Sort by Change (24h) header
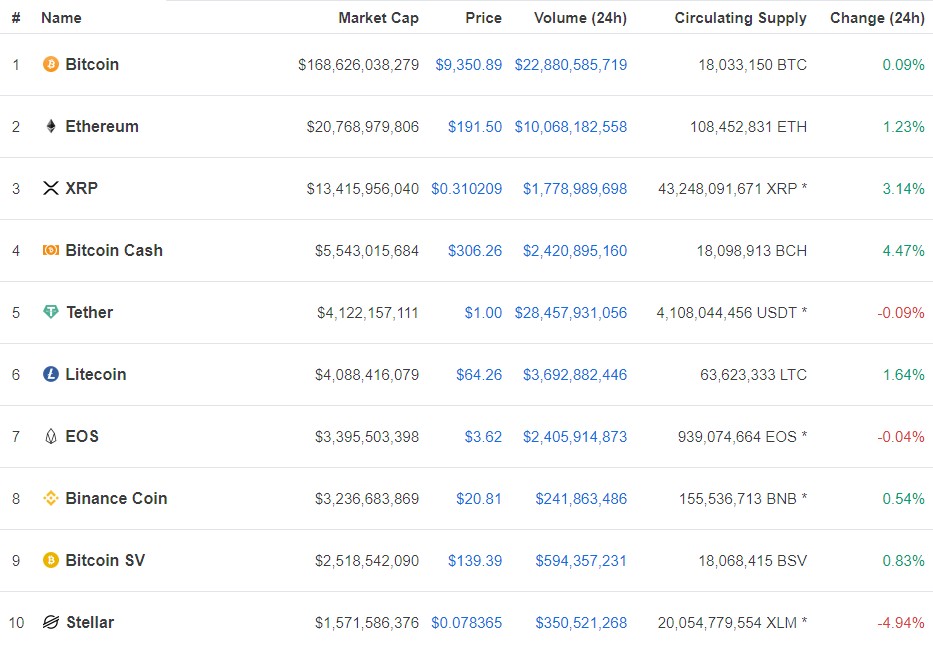 (877, 18)
